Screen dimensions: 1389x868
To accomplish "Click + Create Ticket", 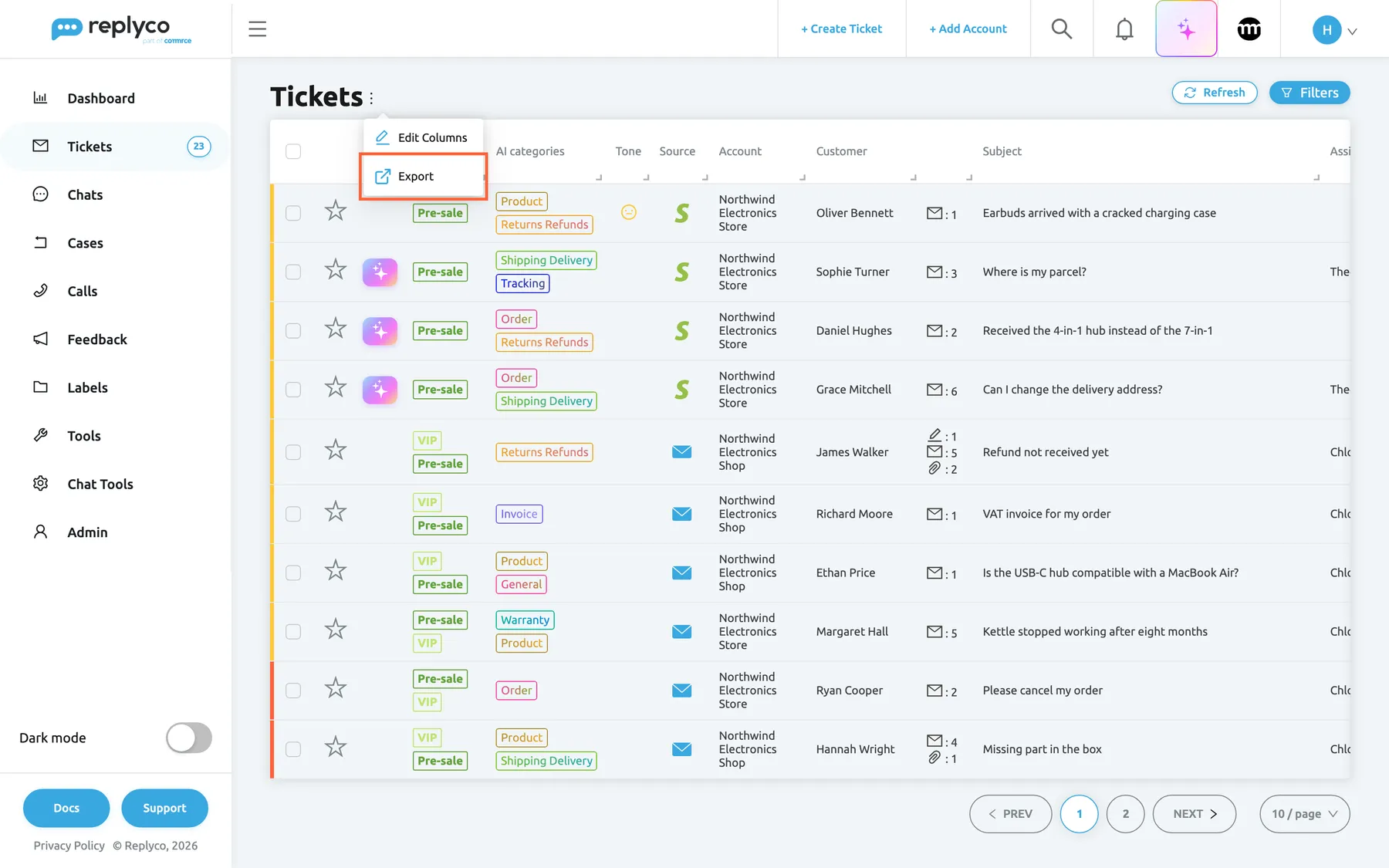I will point(841,29).
